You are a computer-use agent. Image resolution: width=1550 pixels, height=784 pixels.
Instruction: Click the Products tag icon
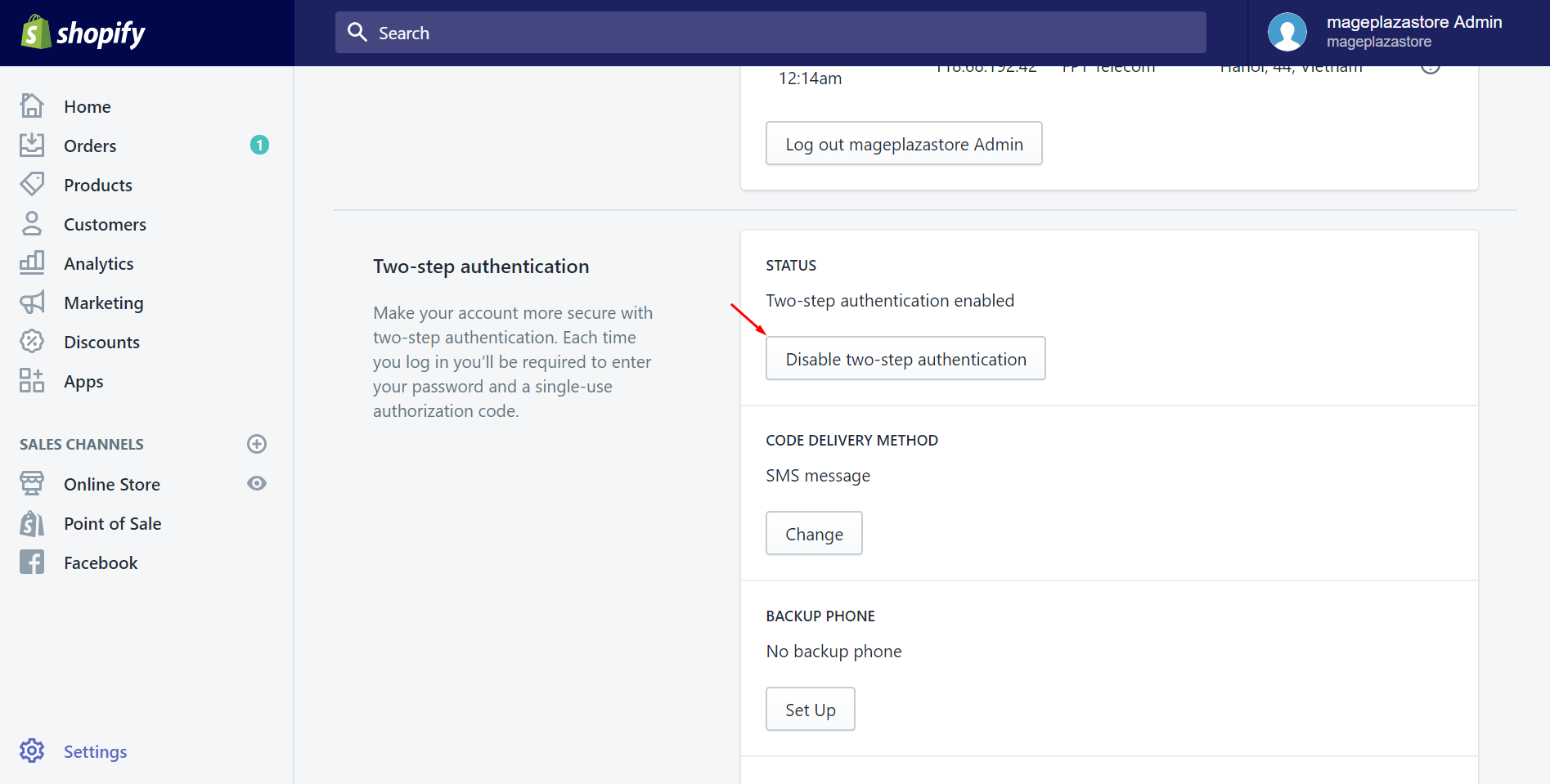click(x=32, y=184)
